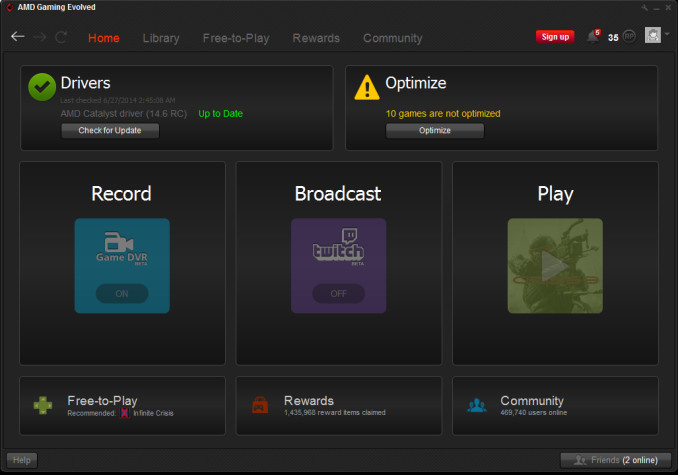This screenshot has height=475, width=678.
Task: Click the Free-to-Play label in the bottom card
Action: [102, 401]
